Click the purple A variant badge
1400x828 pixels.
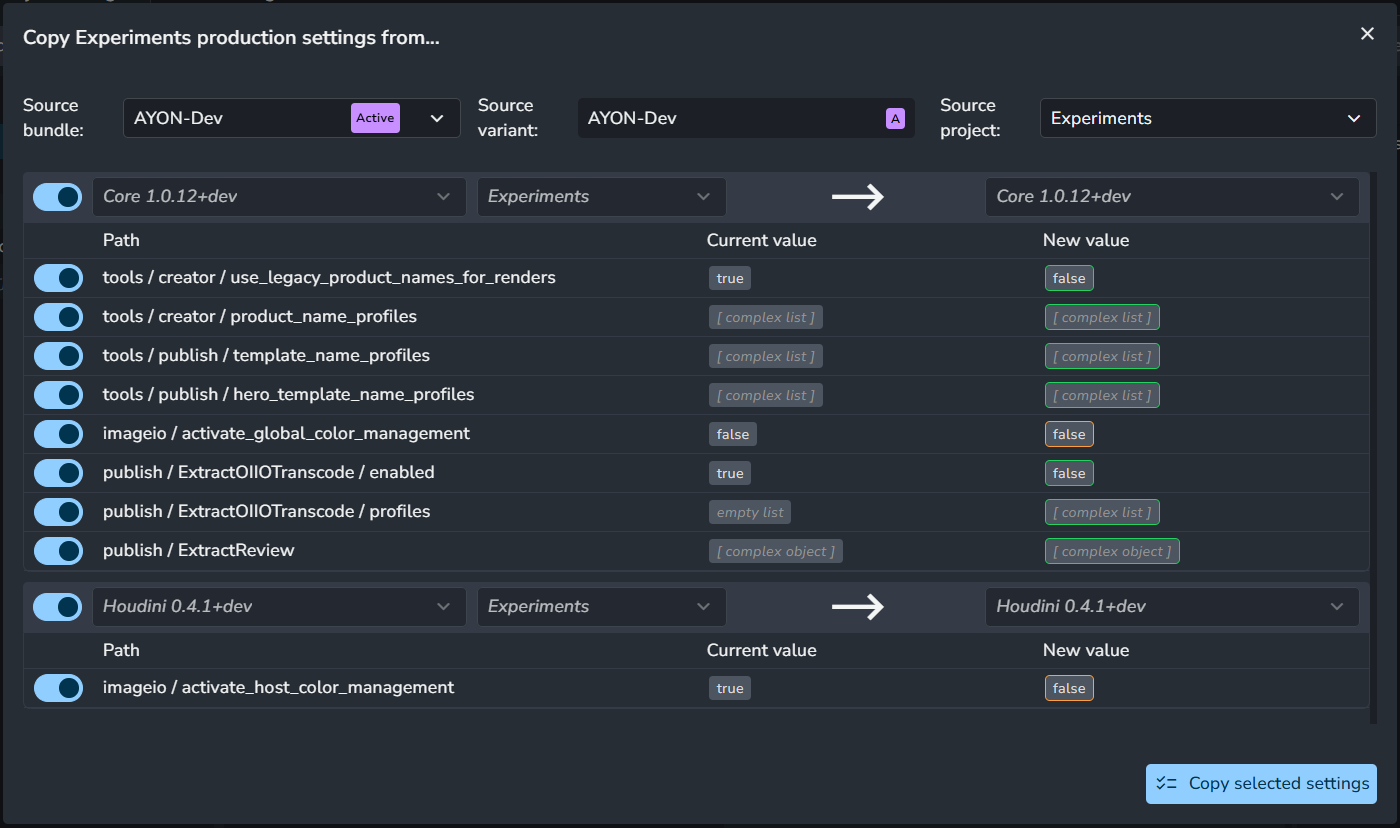point(895,119)
